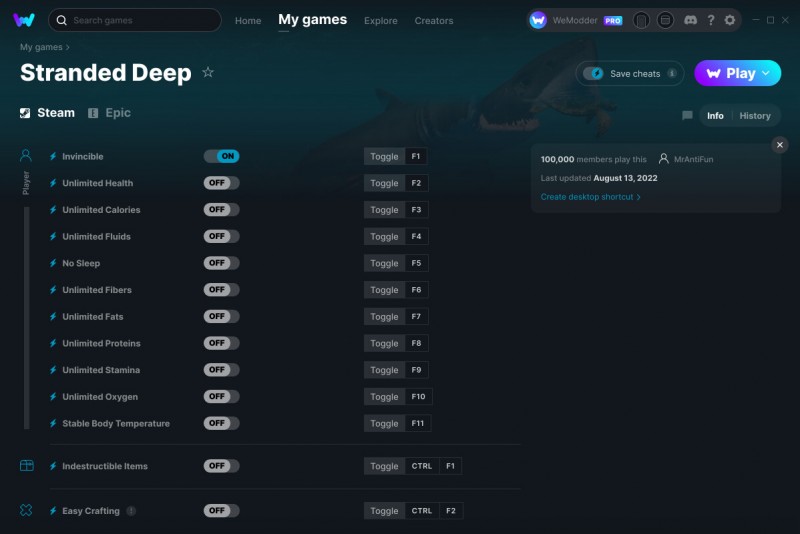Select the Epic platform tab
Image resolution: width=800 pixels, height=534 pixels.
point(109,113)
